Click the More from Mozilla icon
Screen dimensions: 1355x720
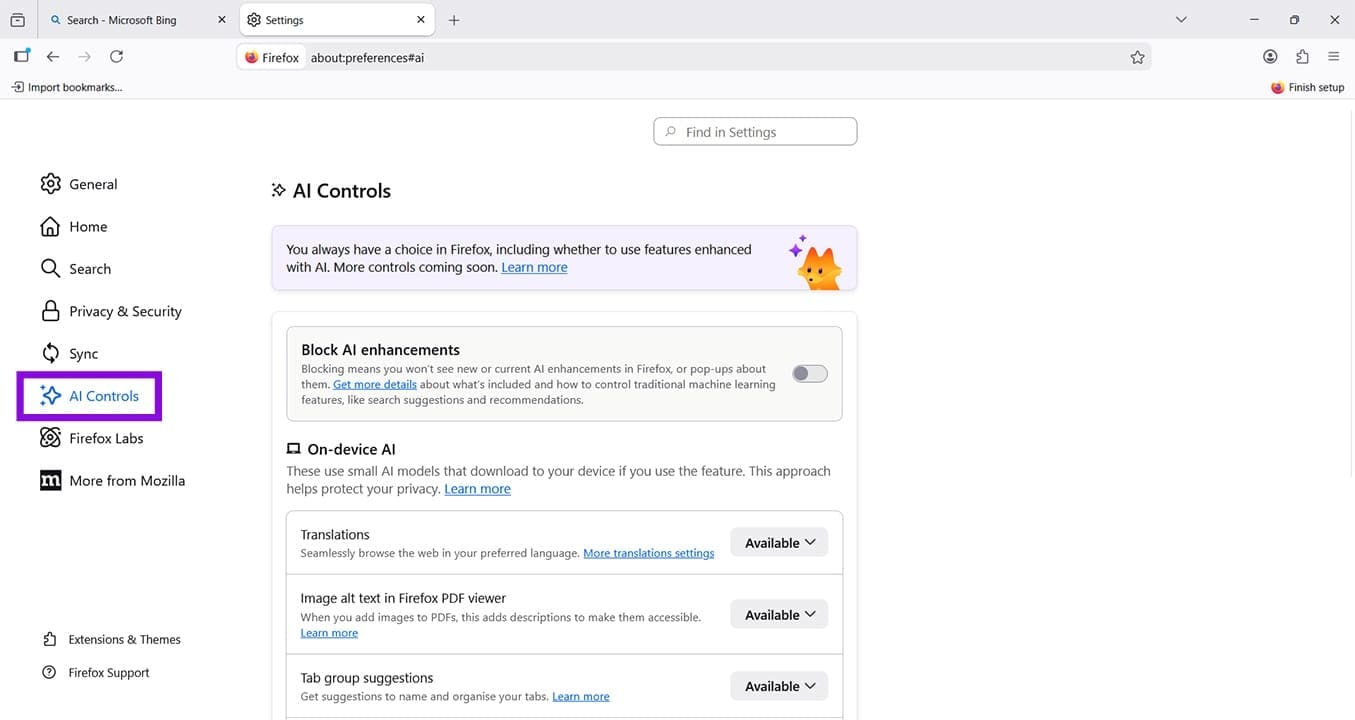(x=50, y=480)
